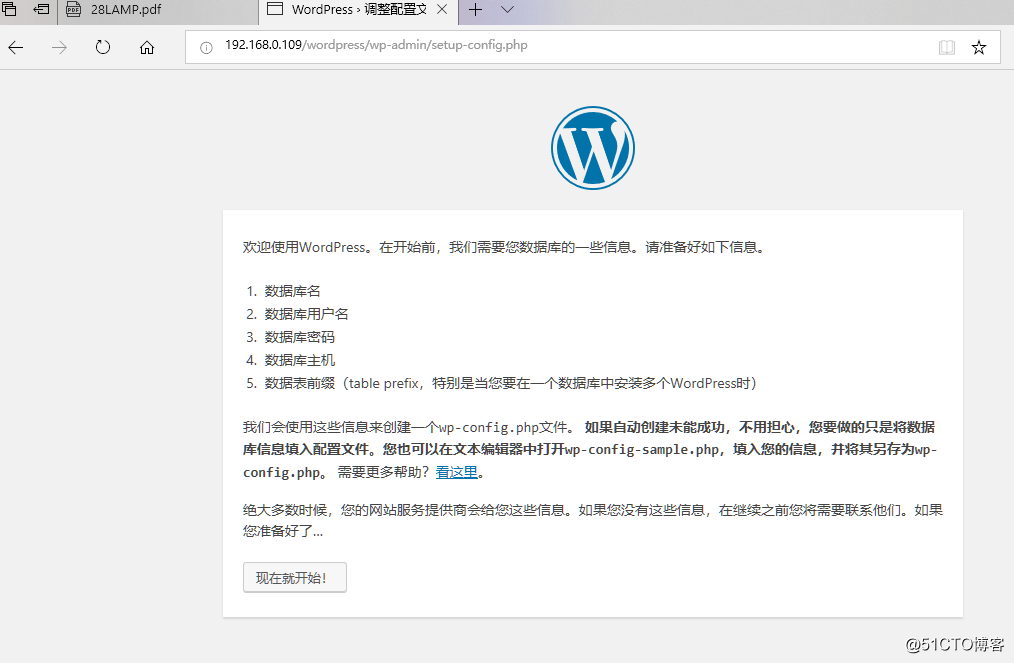Add page to favorites with star icon
The width and height of the screenshot is (1014, 663).
tap(979, 47)
